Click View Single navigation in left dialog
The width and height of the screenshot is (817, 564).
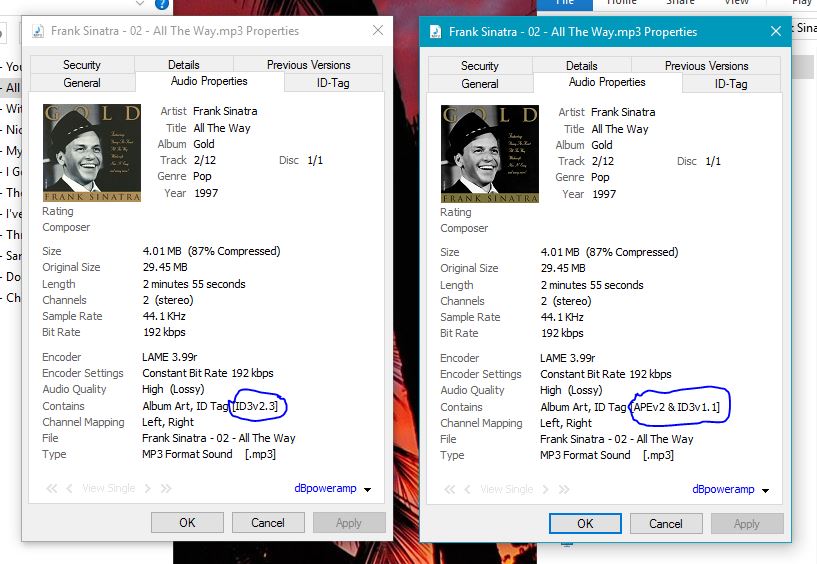pyautogui.click(x=106, y=489)
